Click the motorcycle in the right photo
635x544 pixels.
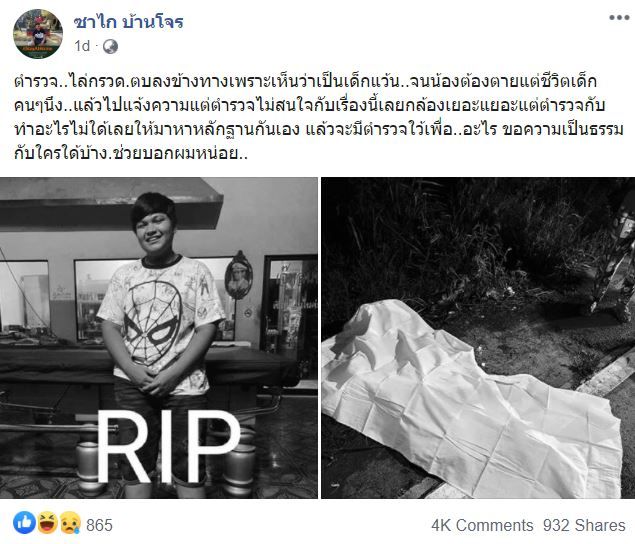point(615,259)
